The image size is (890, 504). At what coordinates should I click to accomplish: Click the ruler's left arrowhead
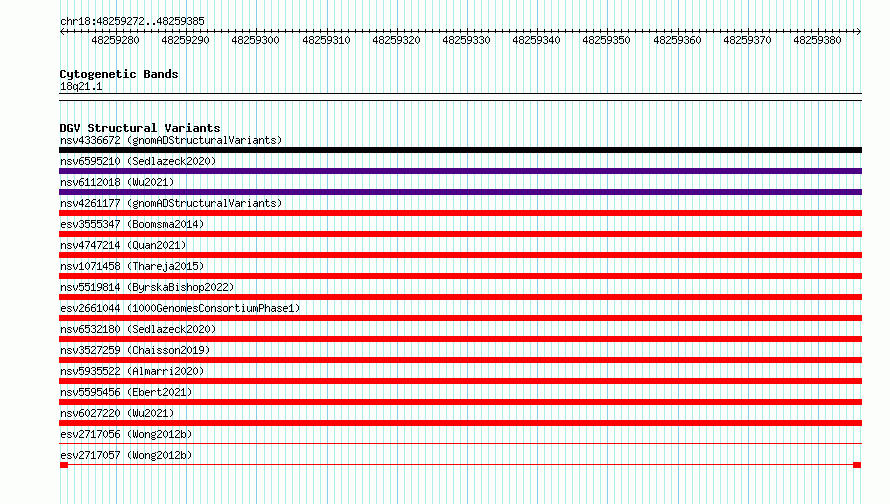tap(62, 31)
